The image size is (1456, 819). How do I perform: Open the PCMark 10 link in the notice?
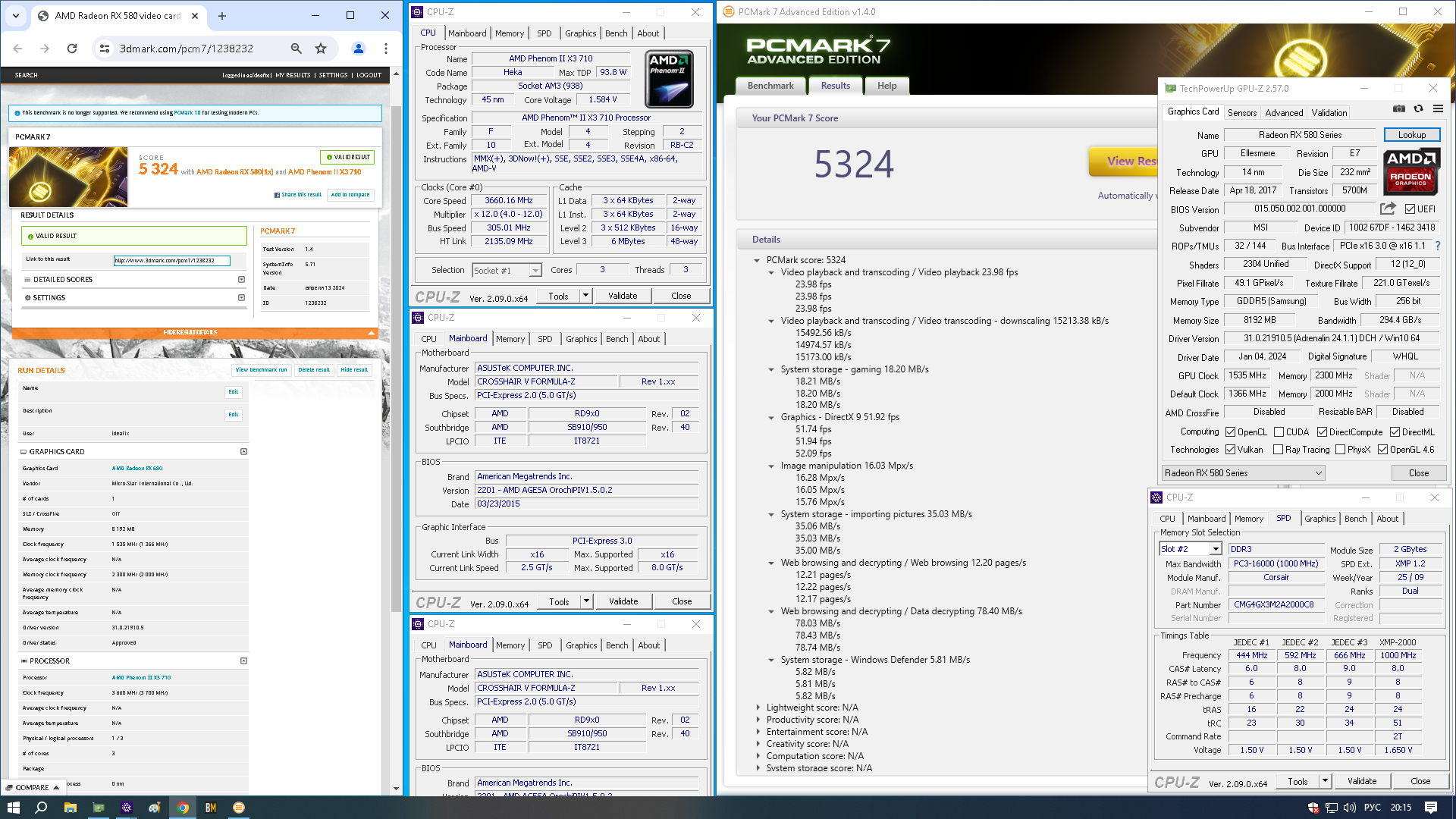click(x=187, y=113)
